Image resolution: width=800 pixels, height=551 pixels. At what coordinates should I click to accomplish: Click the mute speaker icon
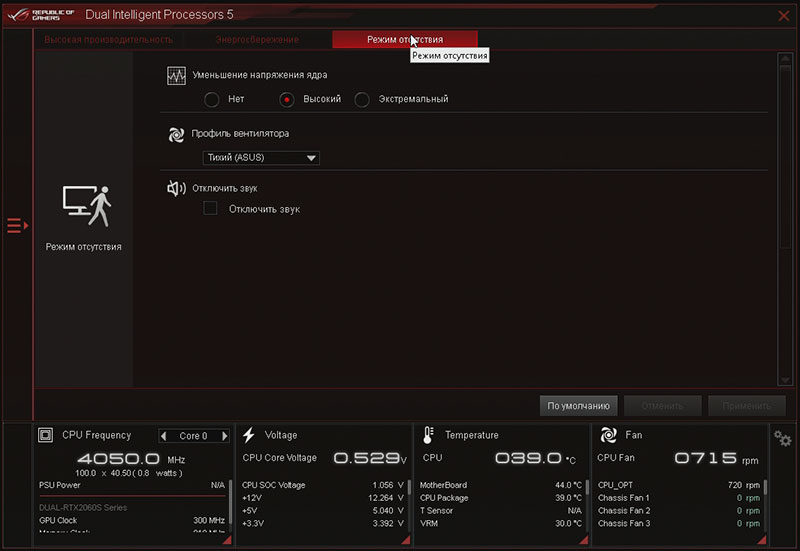177,188
